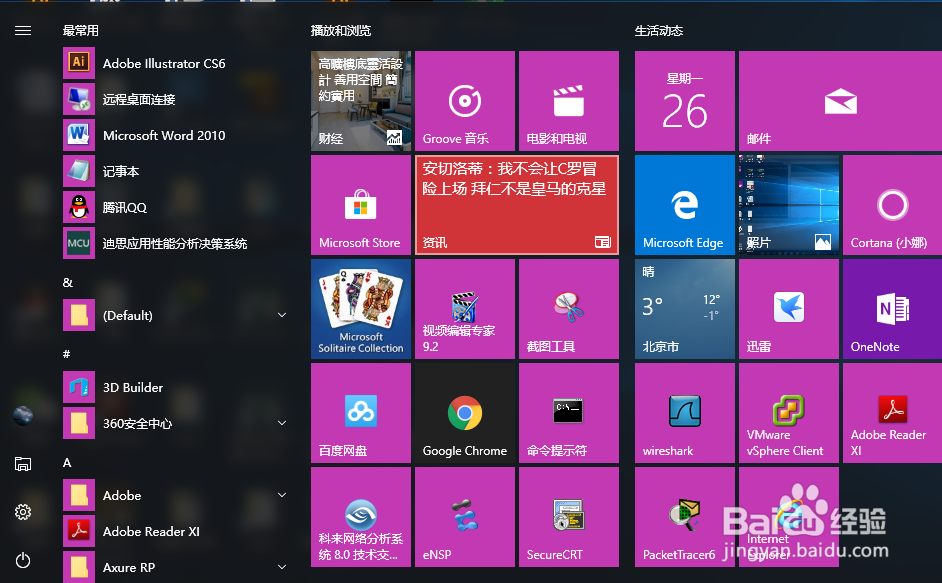Open the 财经 (Finance) news tile

click(x=361, y=101)
